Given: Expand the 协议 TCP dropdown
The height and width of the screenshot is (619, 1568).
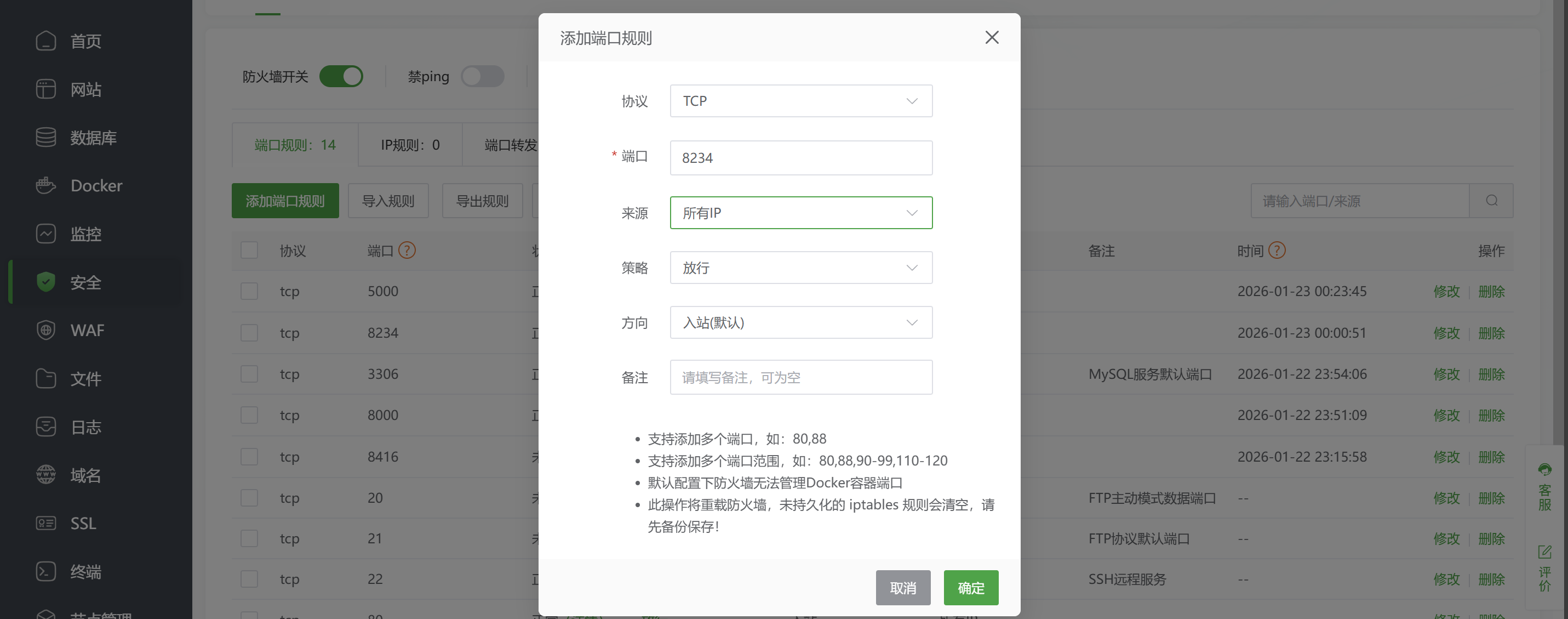Looking at the screenshot, I should click(800, 101).
